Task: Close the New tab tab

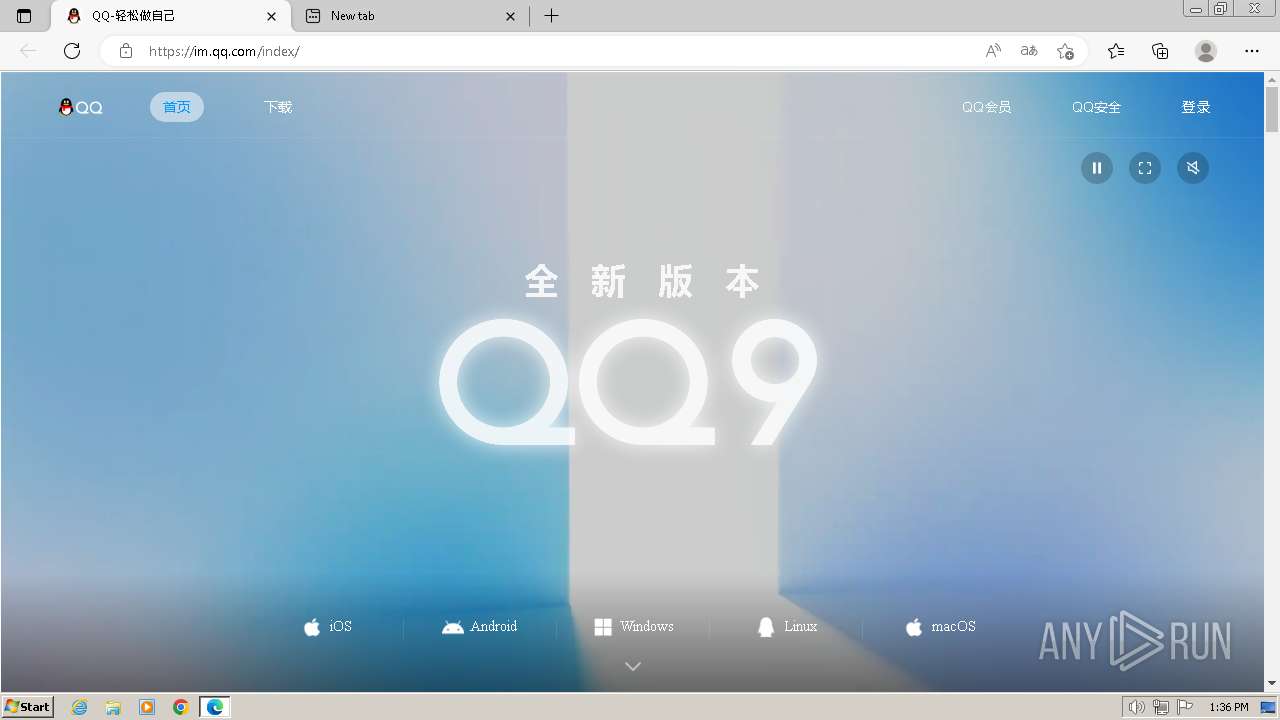Action: [x=511, y=16]
